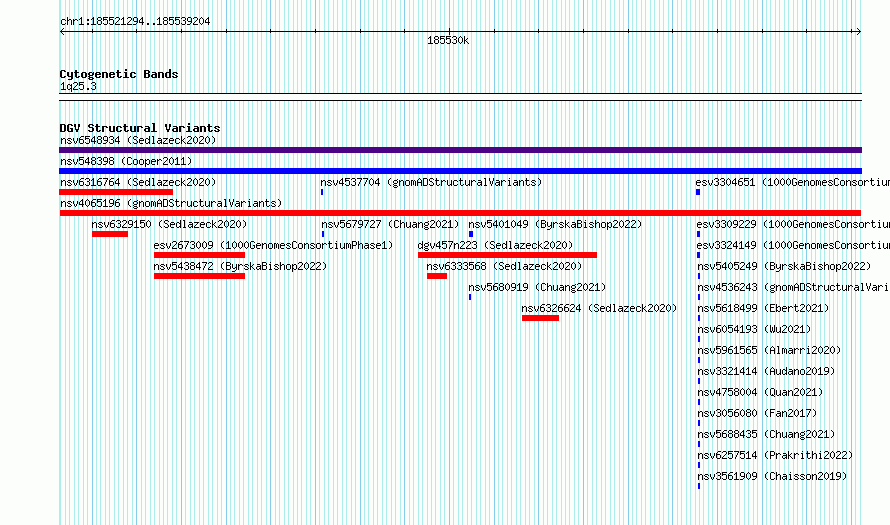This screenshot has height=525, width=890.
Task: Open nsv6316764 (Sedlazeck2020) label
Action: point(138,182)
